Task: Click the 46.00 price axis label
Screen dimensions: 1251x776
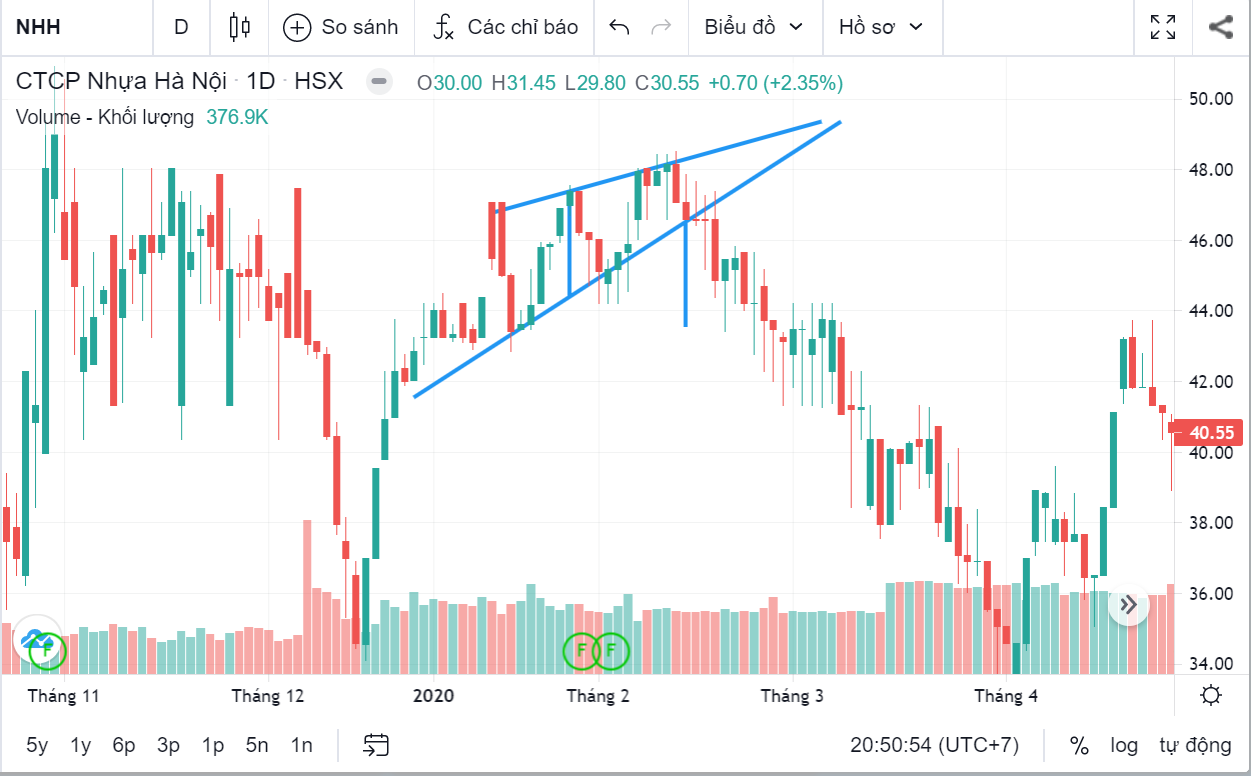Action: pyautogui.click(x=1210, y=241)
